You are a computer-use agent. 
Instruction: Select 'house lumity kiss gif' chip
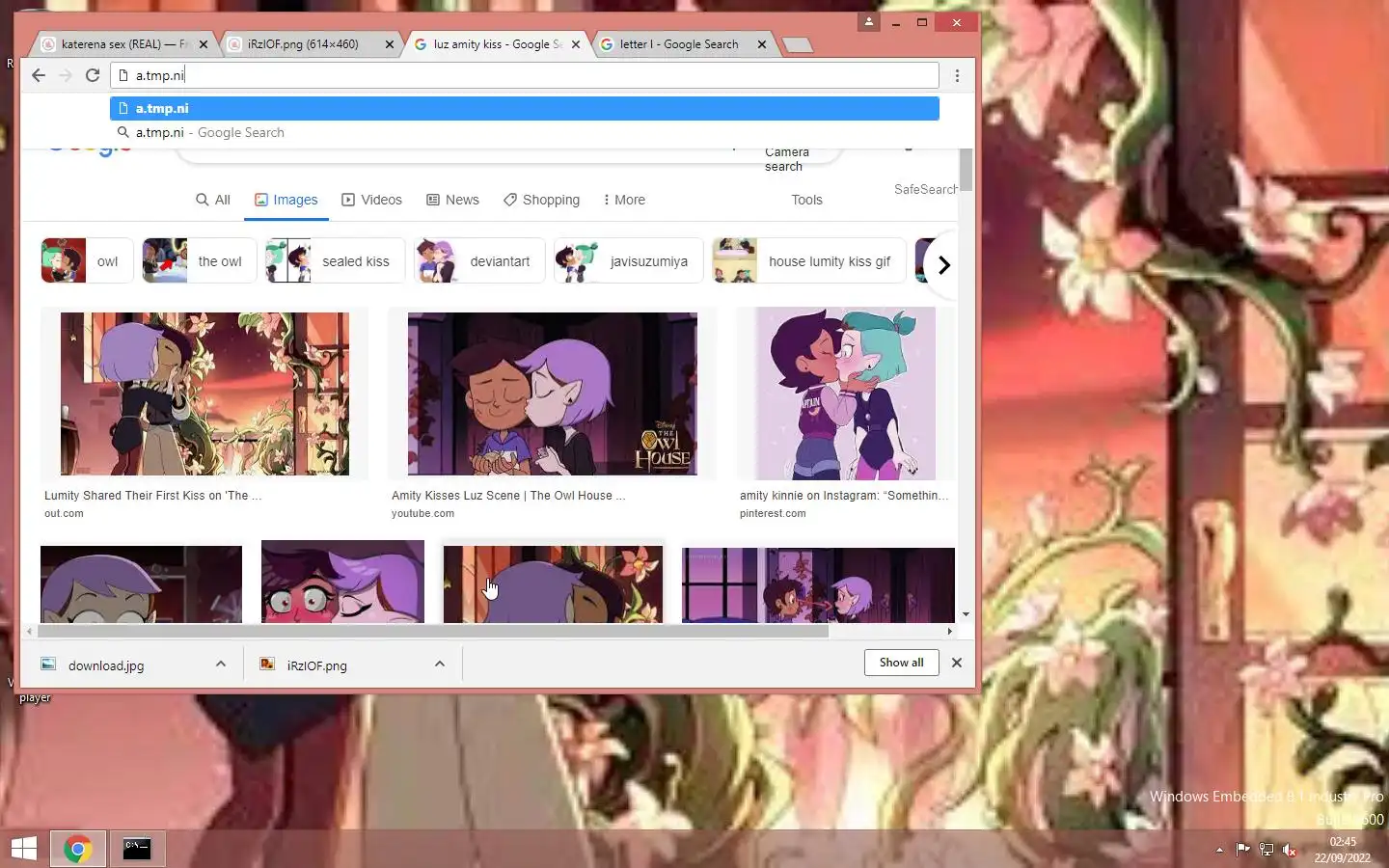point(809,261)
